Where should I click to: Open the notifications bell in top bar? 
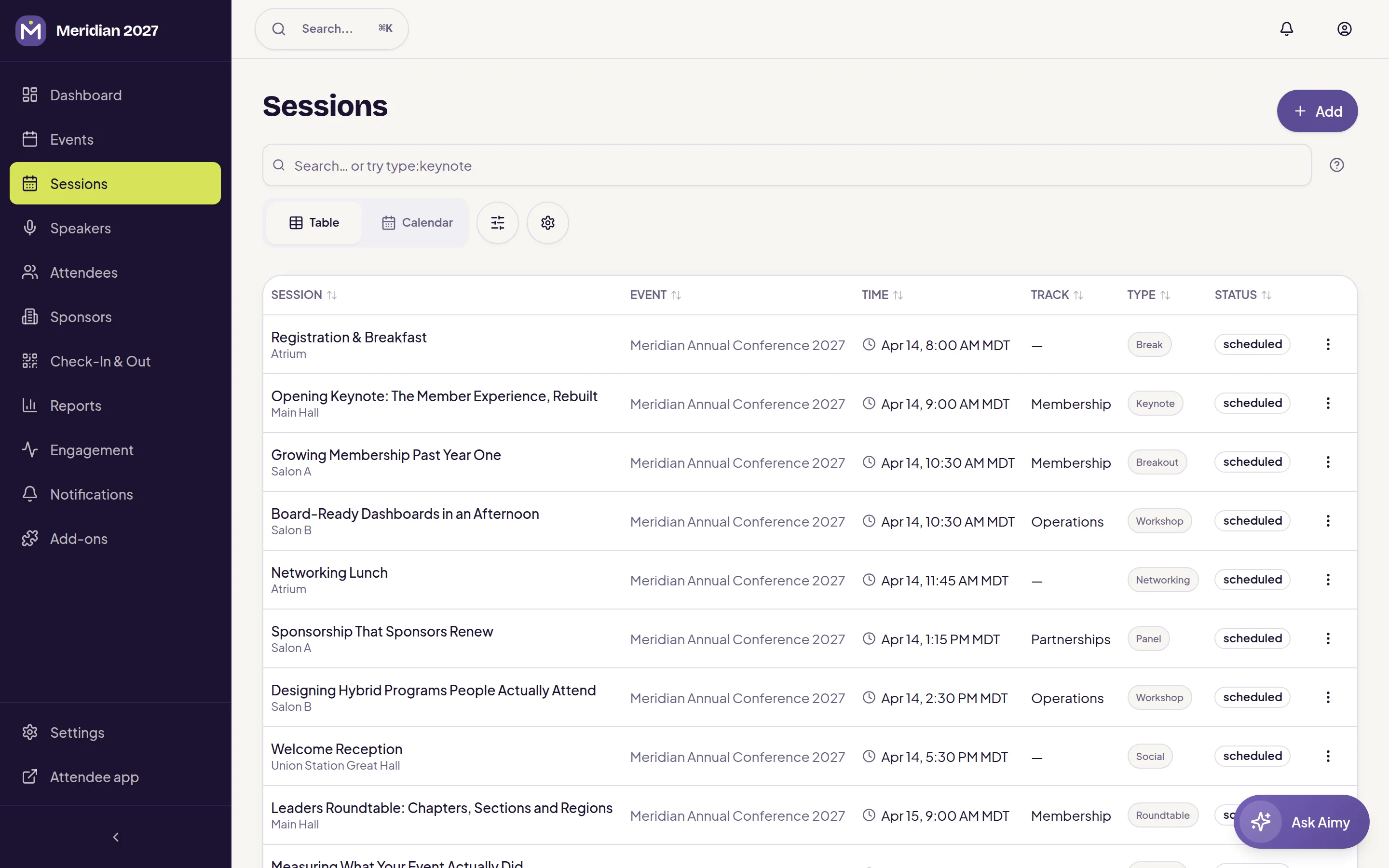coord(1286,29)
